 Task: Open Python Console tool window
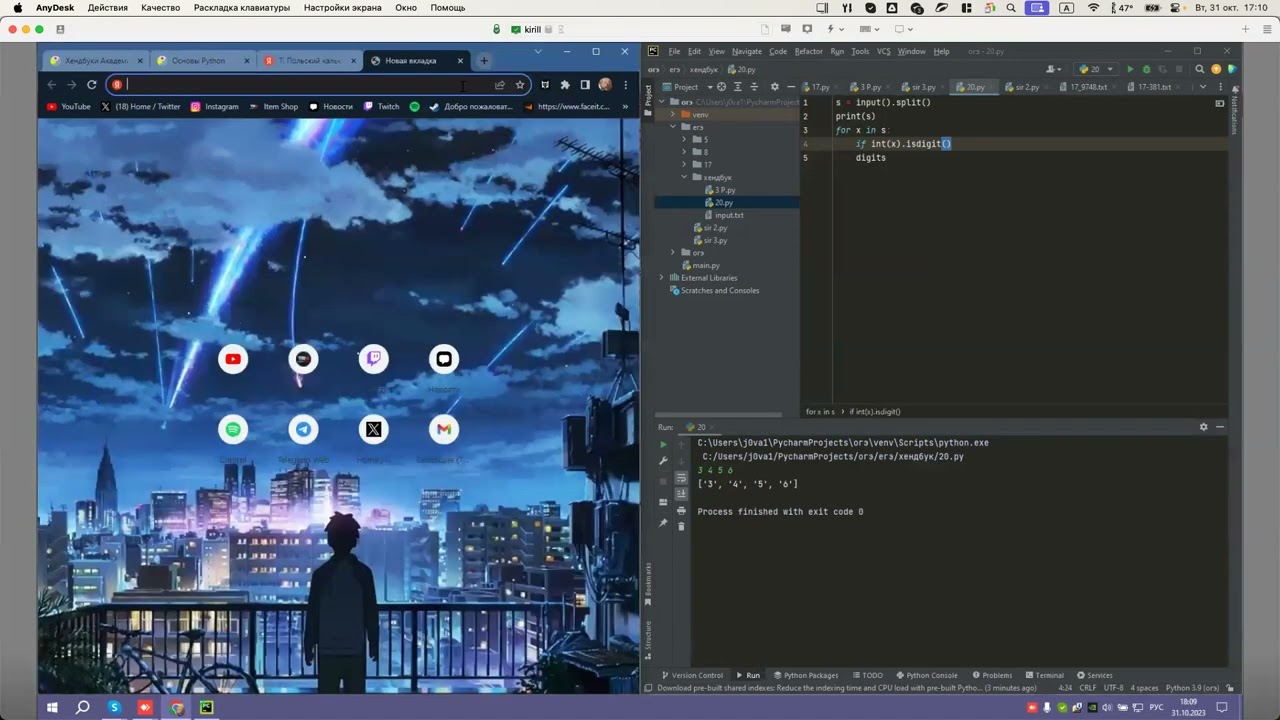coord(927,675)
